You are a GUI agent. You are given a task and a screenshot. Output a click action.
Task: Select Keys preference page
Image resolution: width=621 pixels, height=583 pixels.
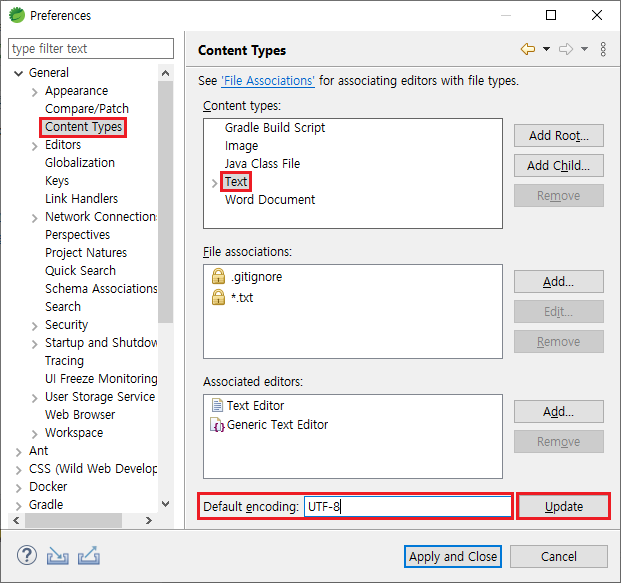point(57,181)
